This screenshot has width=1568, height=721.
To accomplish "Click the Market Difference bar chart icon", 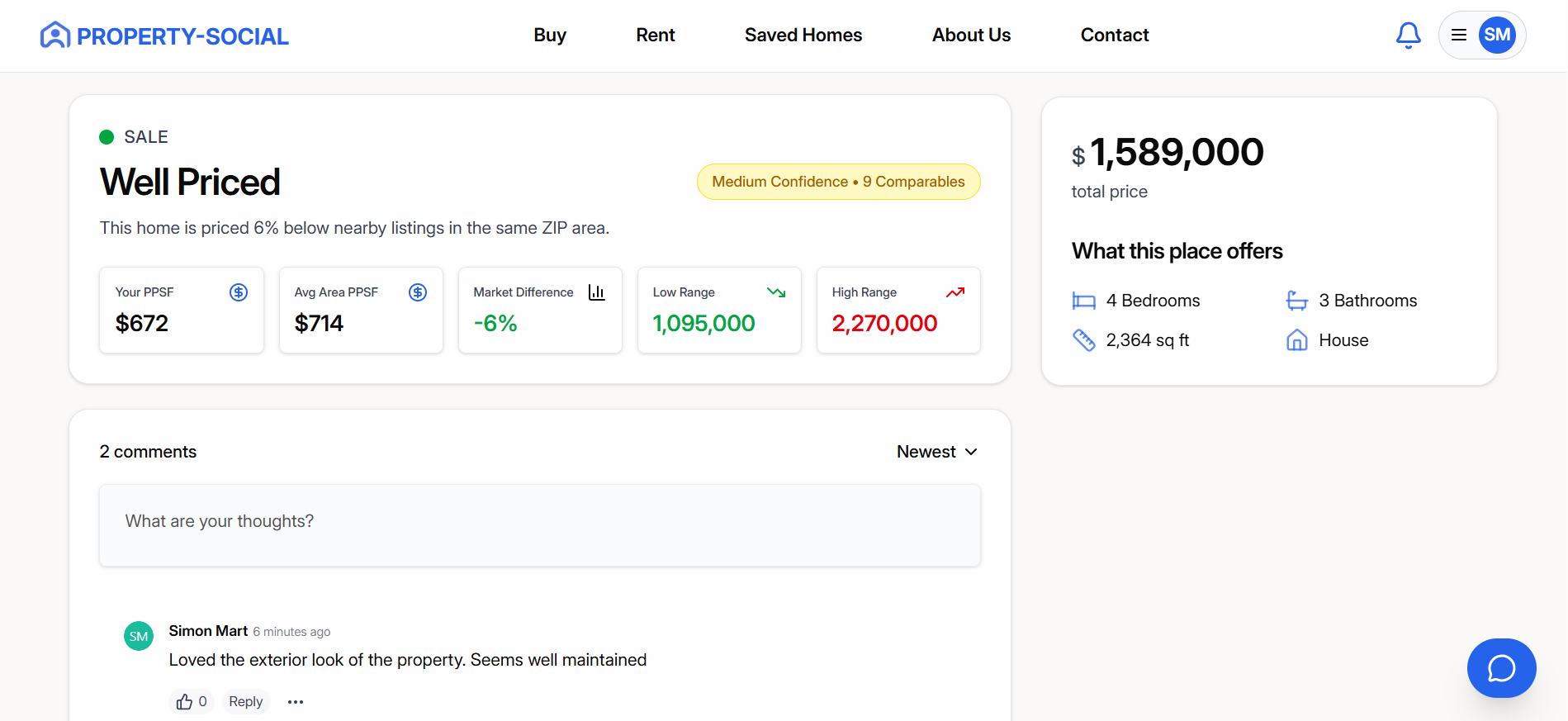I will click(x=596, y=292).
